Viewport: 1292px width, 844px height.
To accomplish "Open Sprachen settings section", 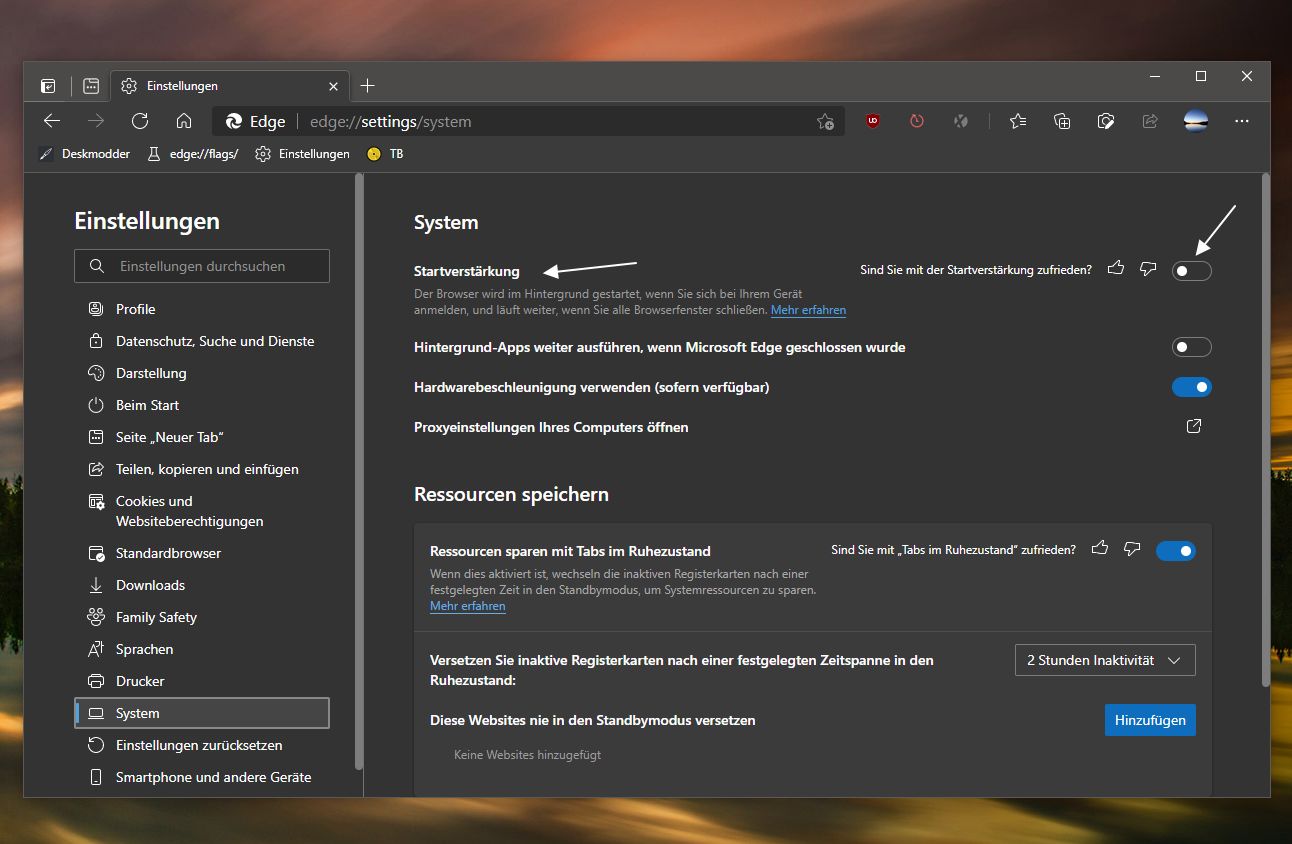I will (x=202, y=649).
